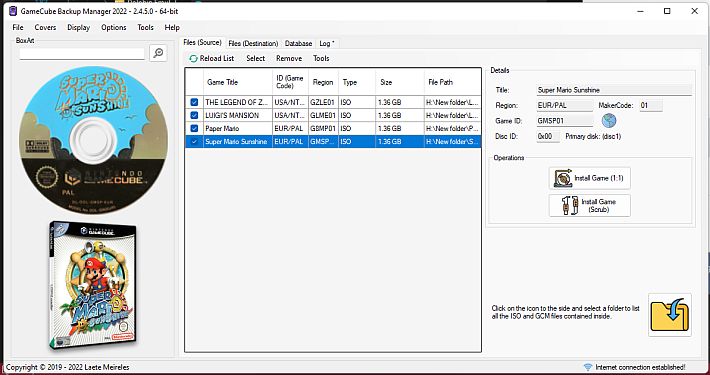The height and width of the screenshot is (375, 710).
Task: Sort by the Size column header
Action: [400, 82]
